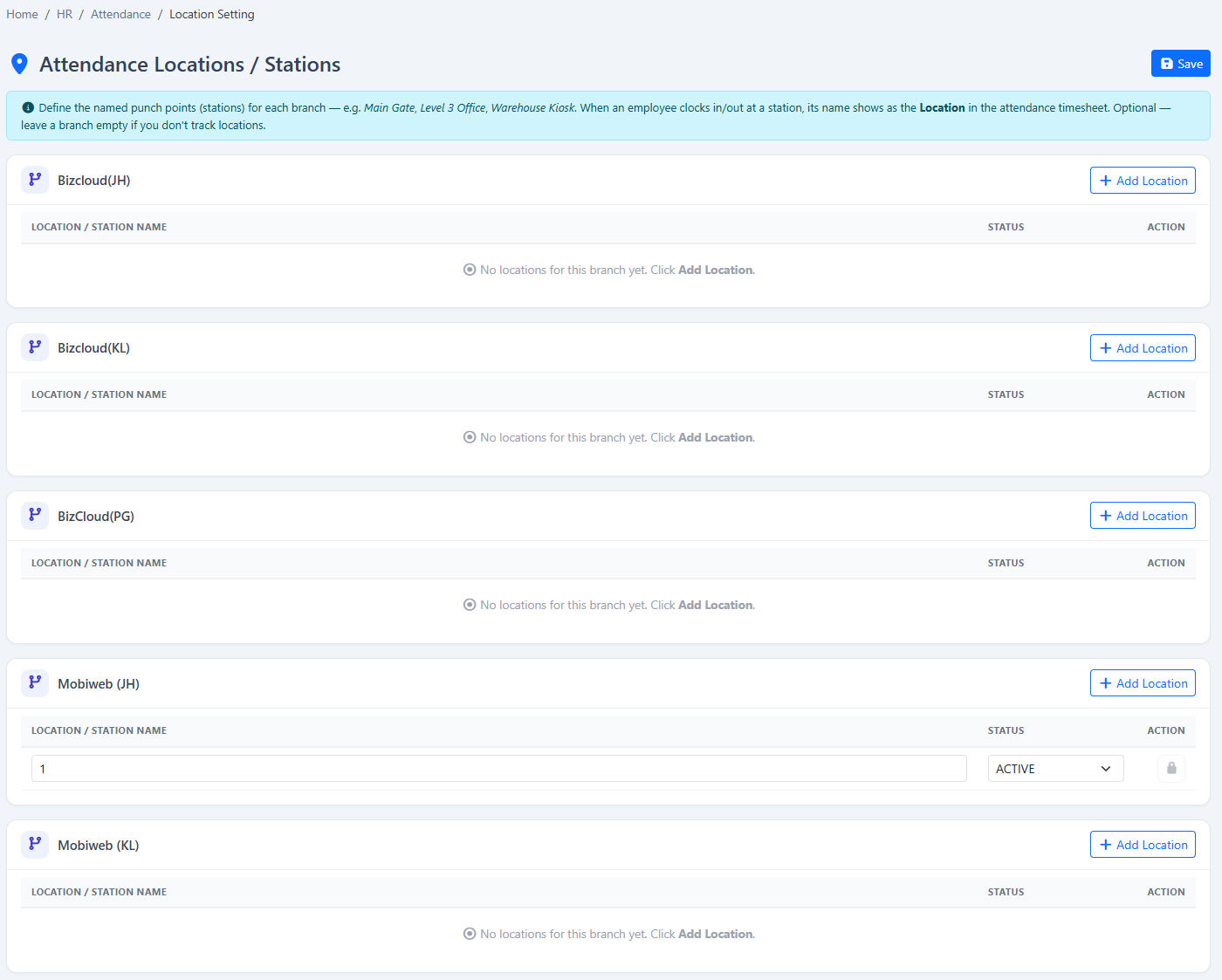Click the branch icon next to Mobiweb (JH)
The image size is (1222, 980).
pyautogui.click(x=35, y=683)
